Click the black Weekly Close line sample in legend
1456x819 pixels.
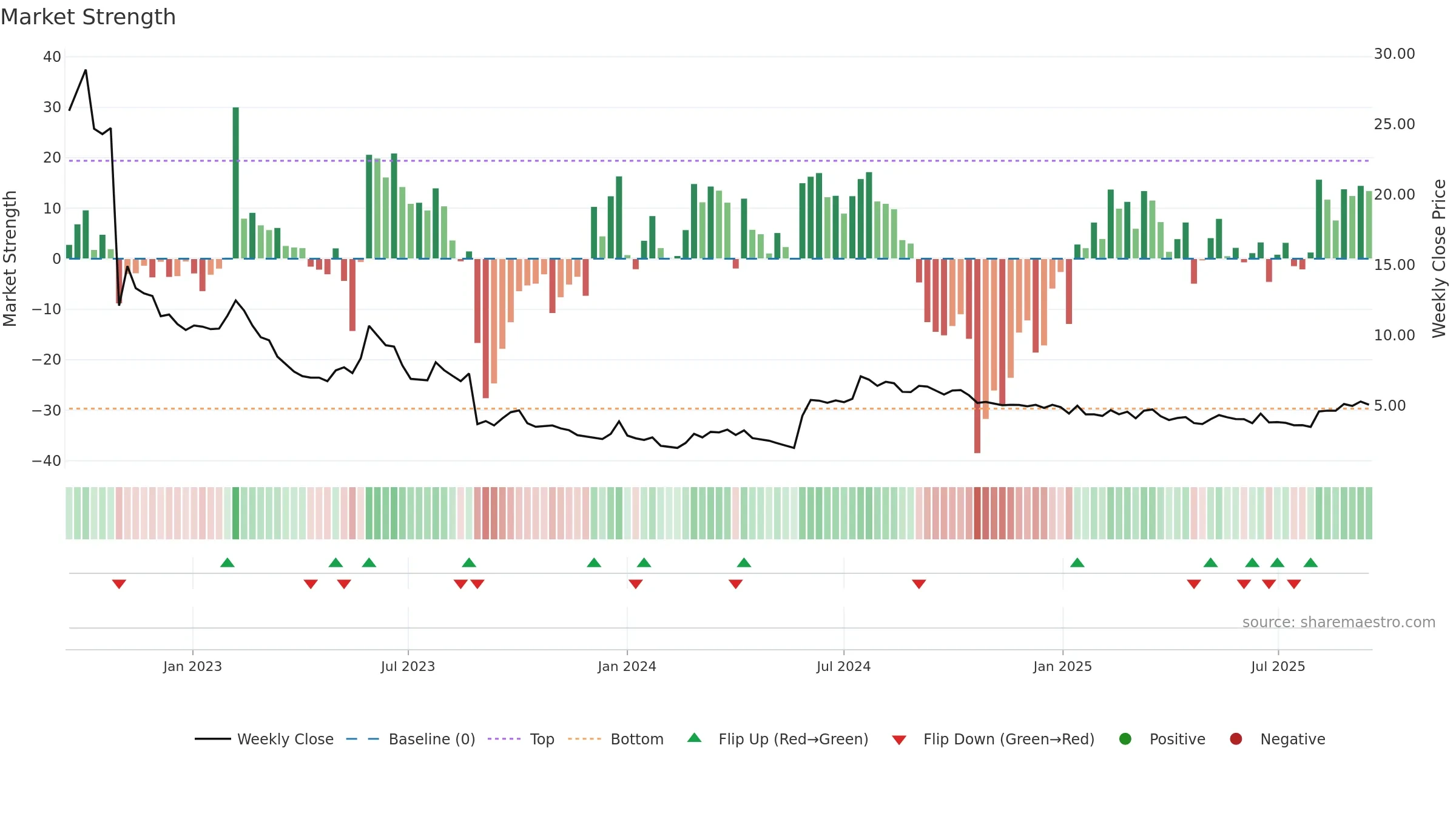[x=213, y=739]
